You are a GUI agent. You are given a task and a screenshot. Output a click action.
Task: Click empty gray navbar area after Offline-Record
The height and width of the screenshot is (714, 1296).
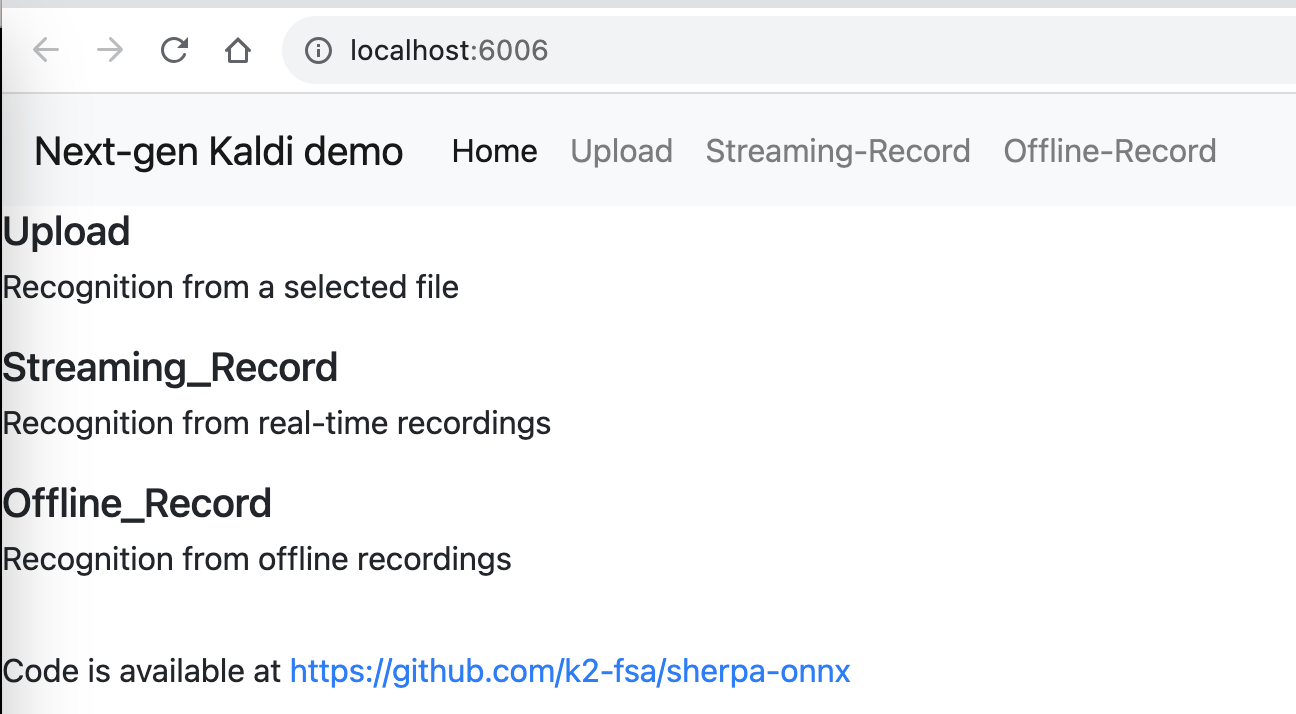coord(1258,151)
